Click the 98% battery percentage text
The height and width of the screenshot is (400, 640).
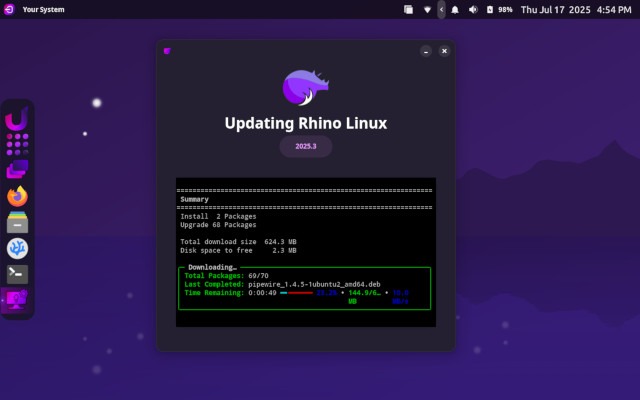coord(505,9)
